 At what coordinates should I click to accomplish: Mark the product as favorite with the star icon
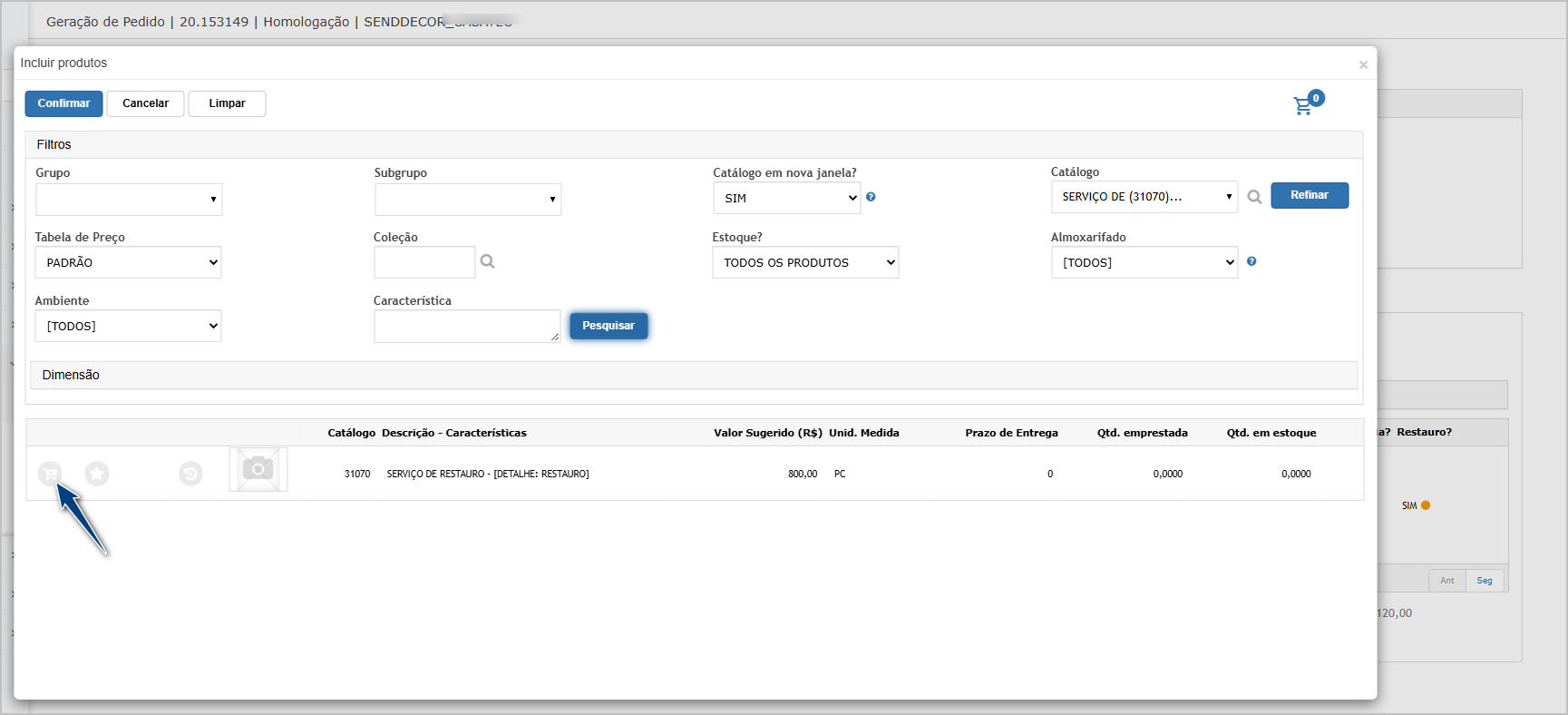[97, 473]
